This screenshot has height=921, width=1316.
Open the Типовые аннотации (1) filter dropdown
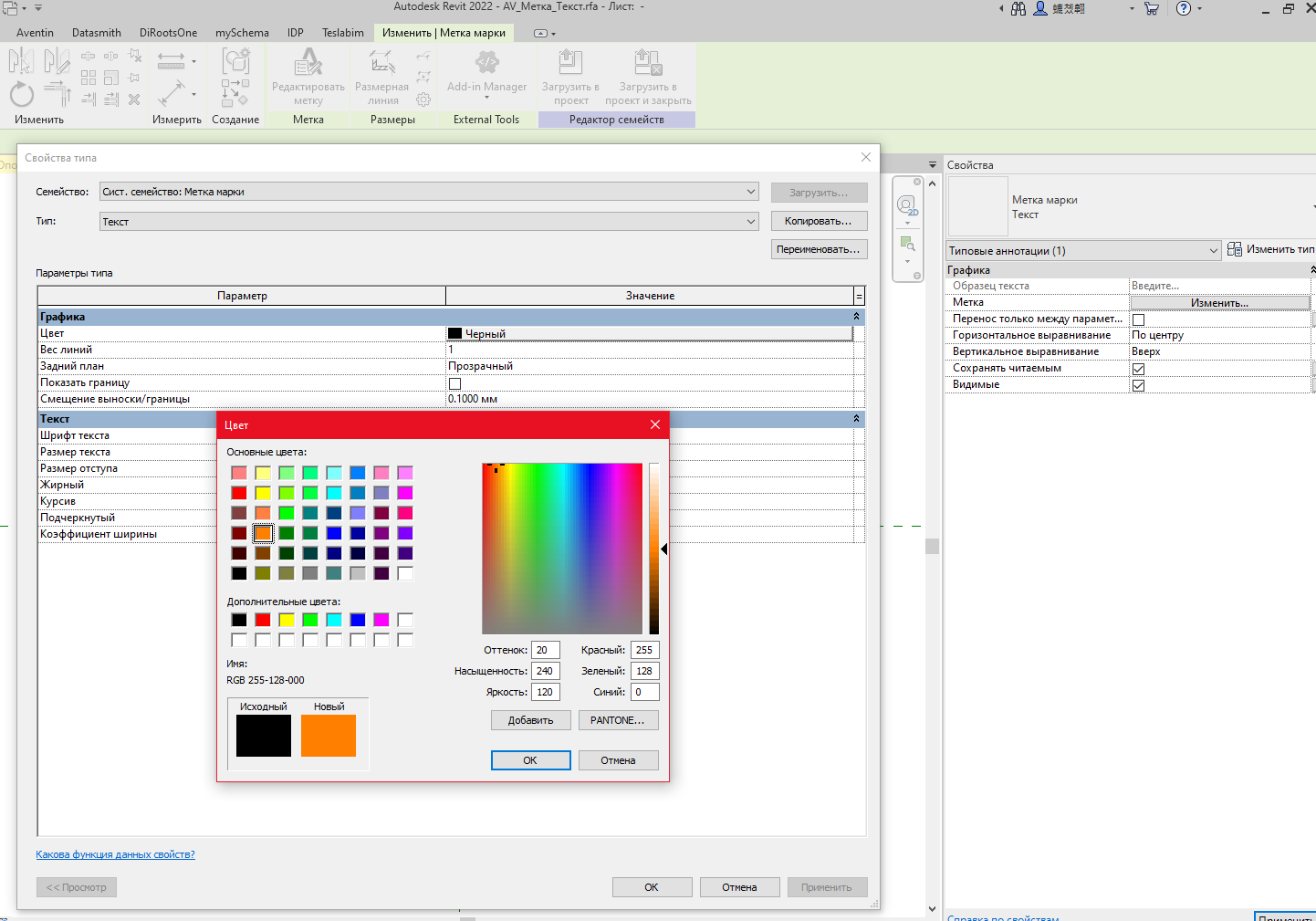tap(1083, 250)
